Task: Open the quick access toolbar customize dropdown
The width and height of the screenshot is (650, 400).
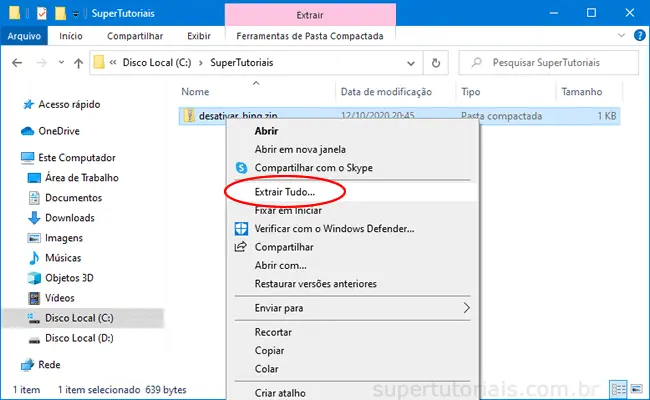Action: coord(76,15)
